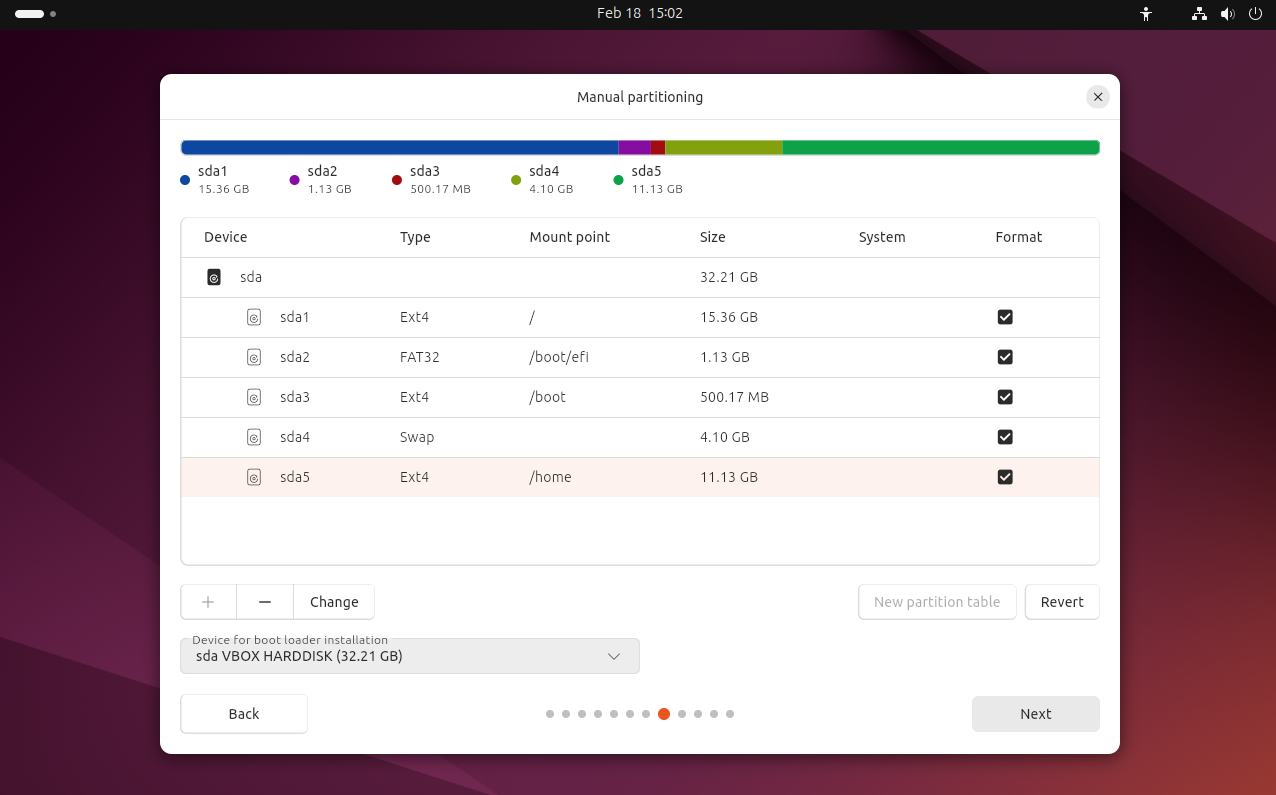Image resolution: width=1276 pixels, height=795 pixels.
Task: Toggle Format checkbox for sda5 /home
Action: point(1005,477)
